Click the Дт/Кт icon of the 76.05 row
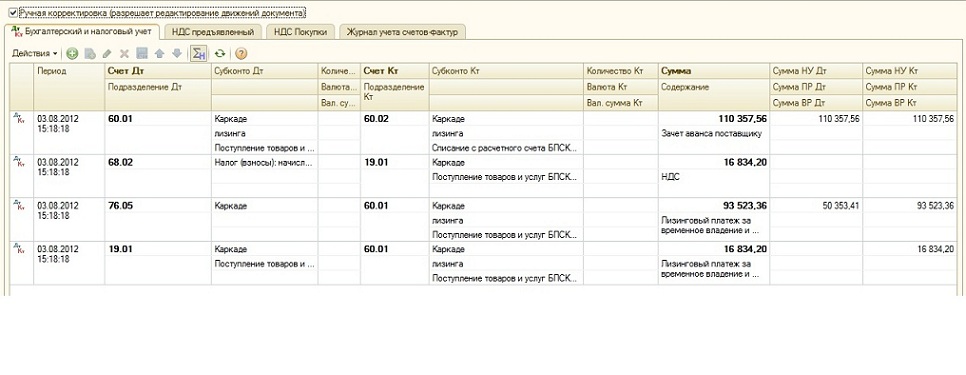966x375 pixels. point(18,206)
